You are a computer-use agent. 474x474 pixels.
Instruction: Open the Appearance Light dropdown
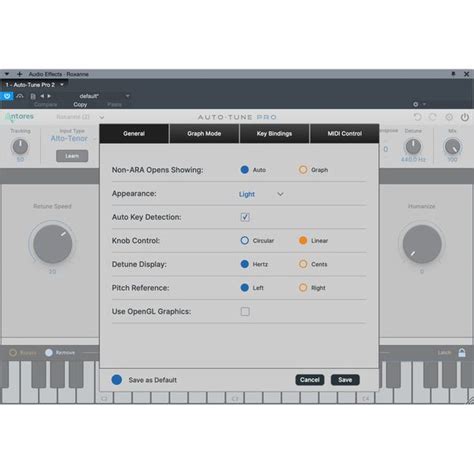click(x=261, y=194)
